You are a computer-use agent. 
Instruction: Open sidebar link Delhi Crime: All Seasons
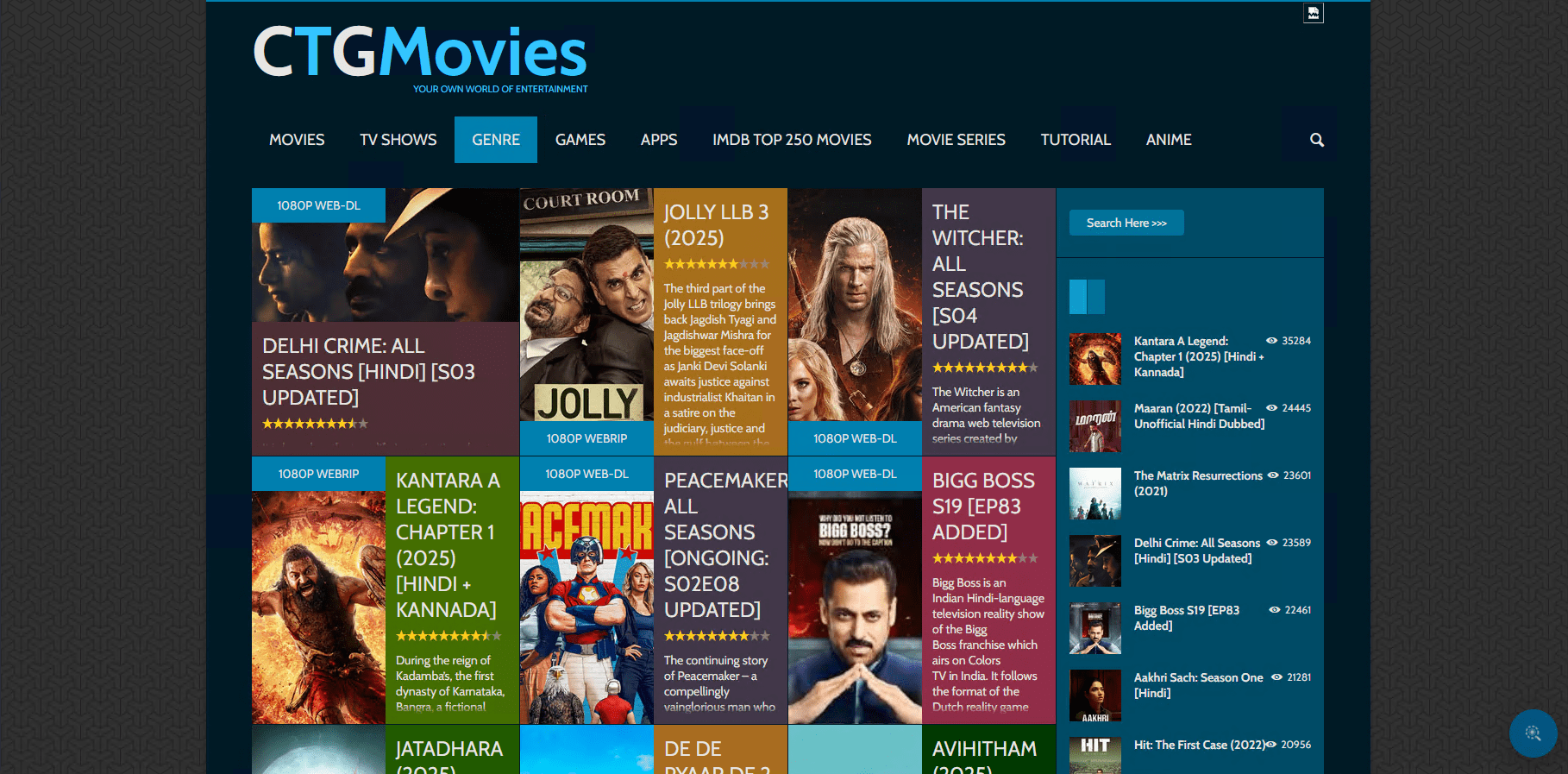[1197, 551]
